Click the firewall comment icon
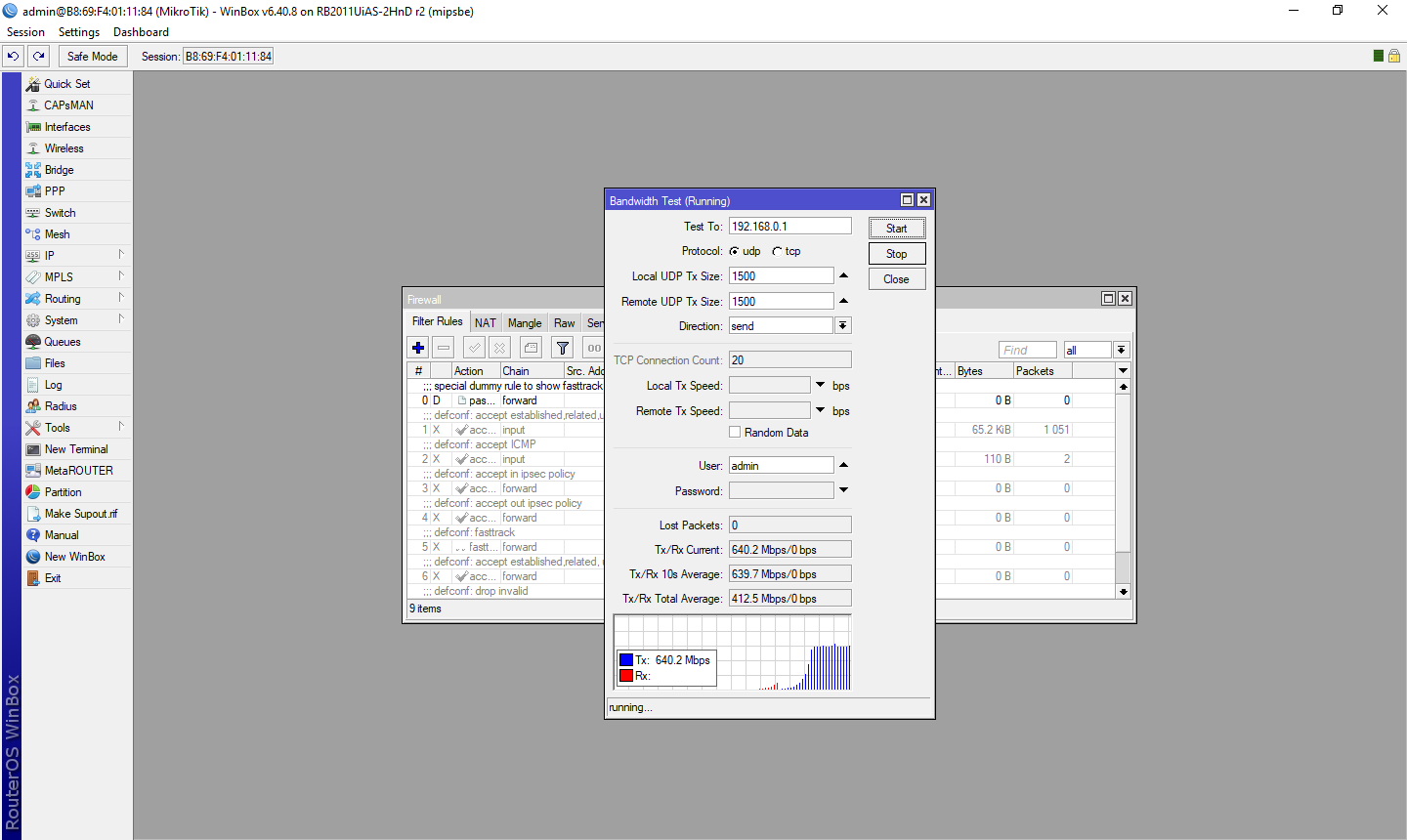Screen dimensions: 1407x840 [531, 348]
